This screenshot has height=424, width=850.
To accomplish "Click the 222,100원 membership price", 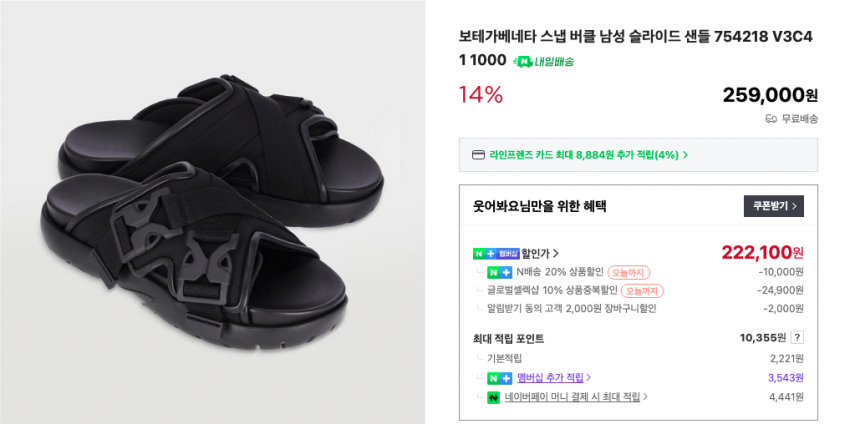I will [x=762, y=252].
